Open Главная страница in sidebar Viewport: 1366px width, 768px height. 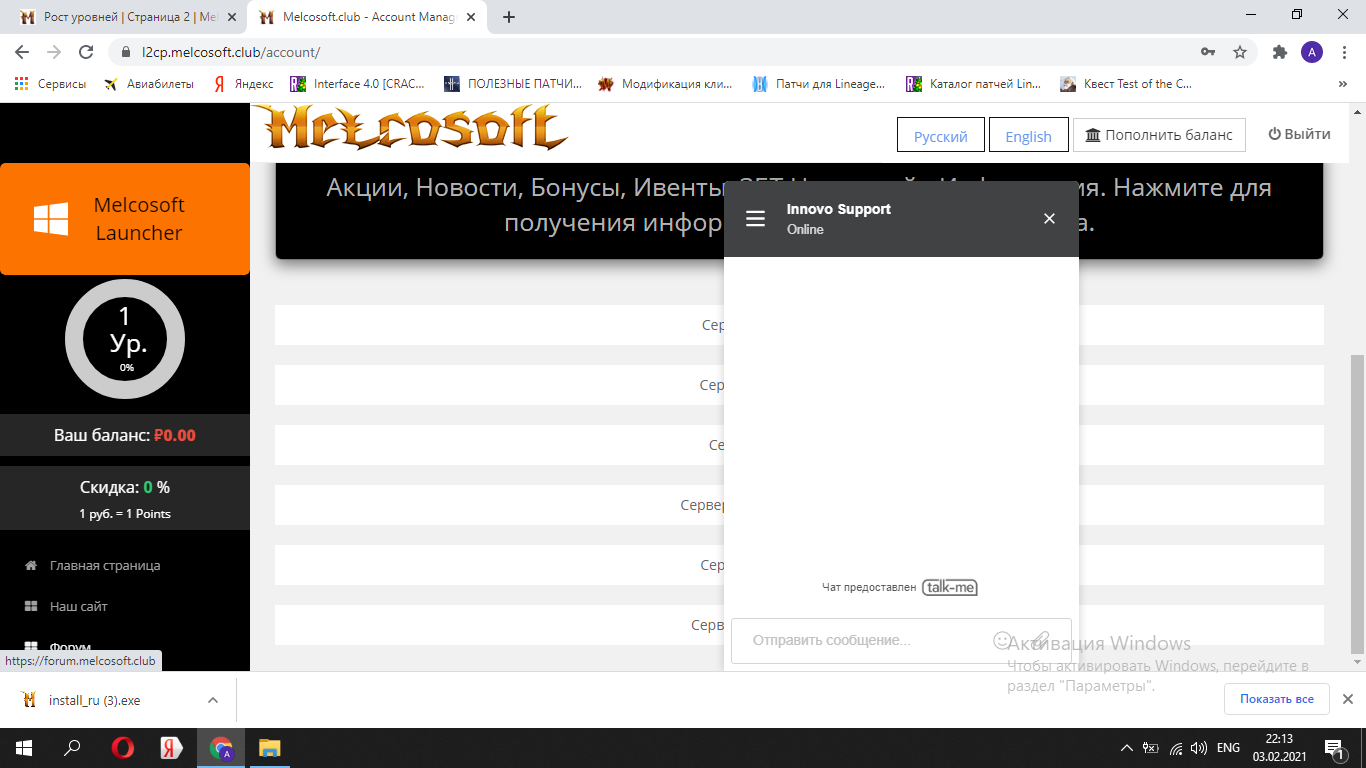(x=105, y=565)
